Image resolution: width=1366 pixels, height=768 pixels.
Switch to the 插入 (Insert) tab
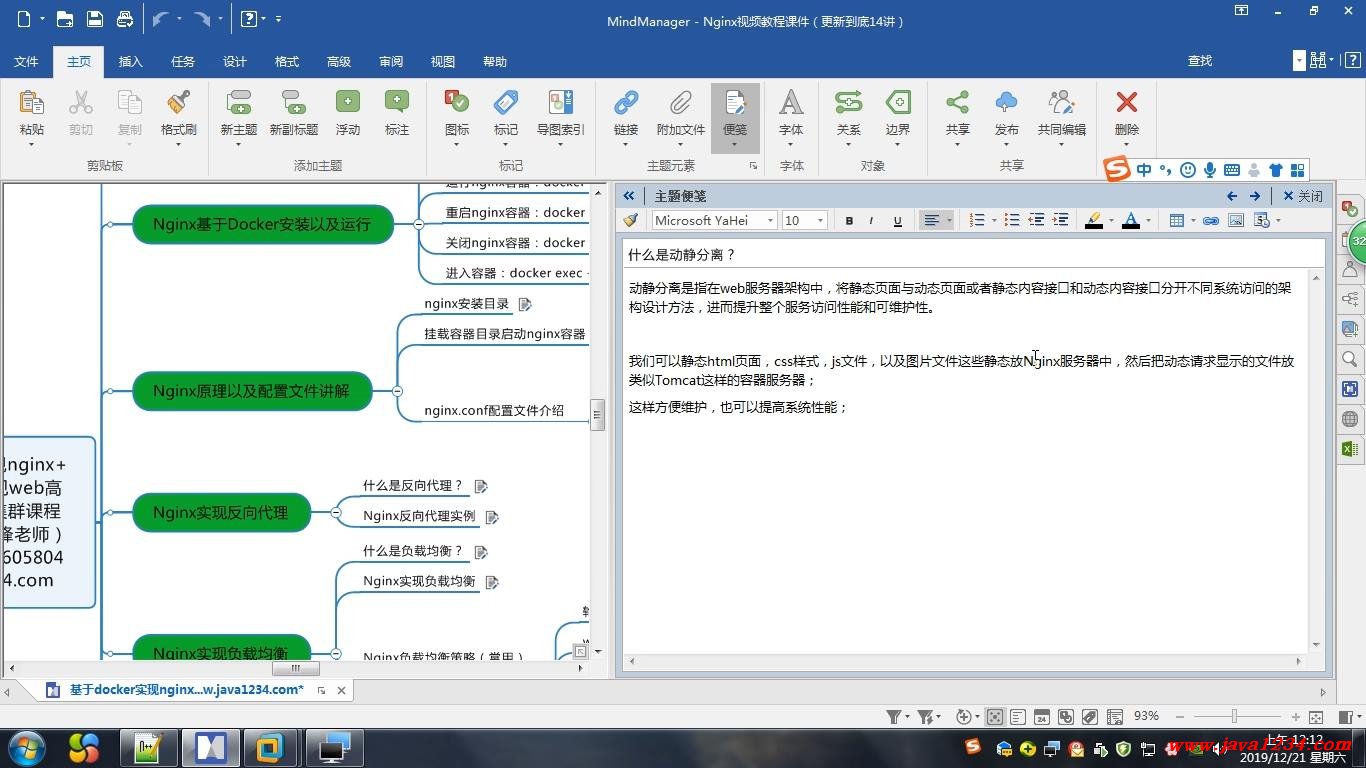tap(131, 61)
